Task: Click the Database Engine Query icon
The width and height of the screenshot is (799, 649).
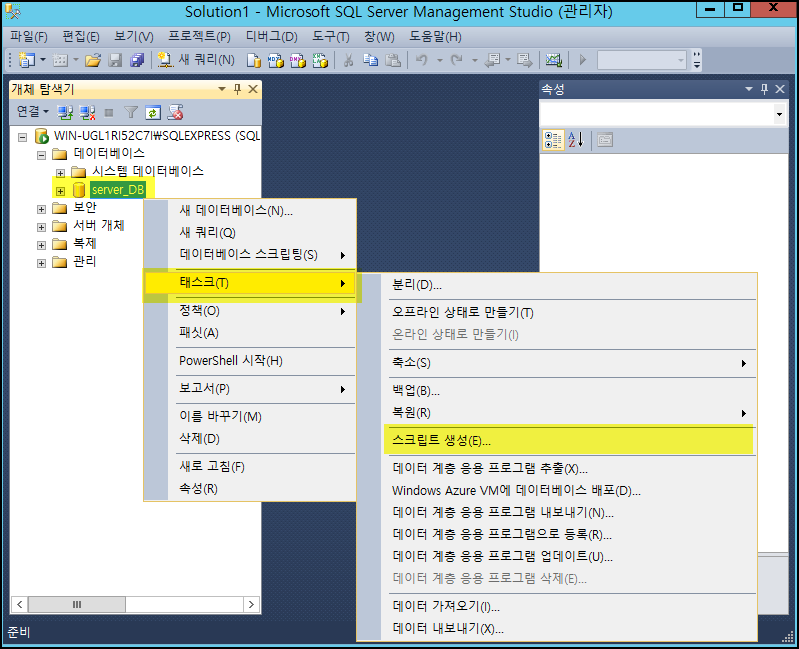Action: [254, 61]
